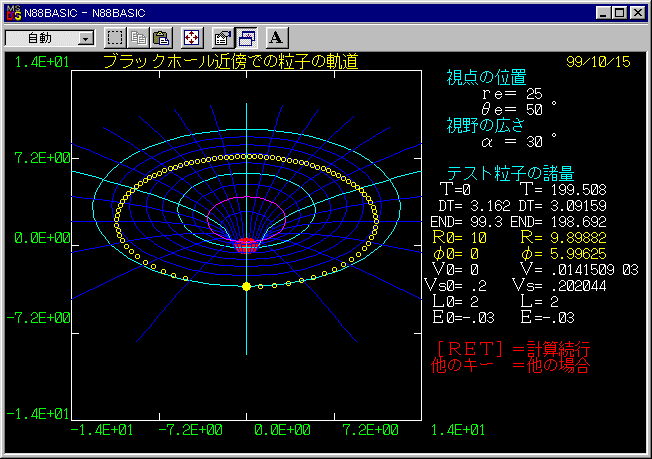Click the テスト粒子の諸量 heading
This screenshot has width=652, height=459.
(x=510, y=172)
